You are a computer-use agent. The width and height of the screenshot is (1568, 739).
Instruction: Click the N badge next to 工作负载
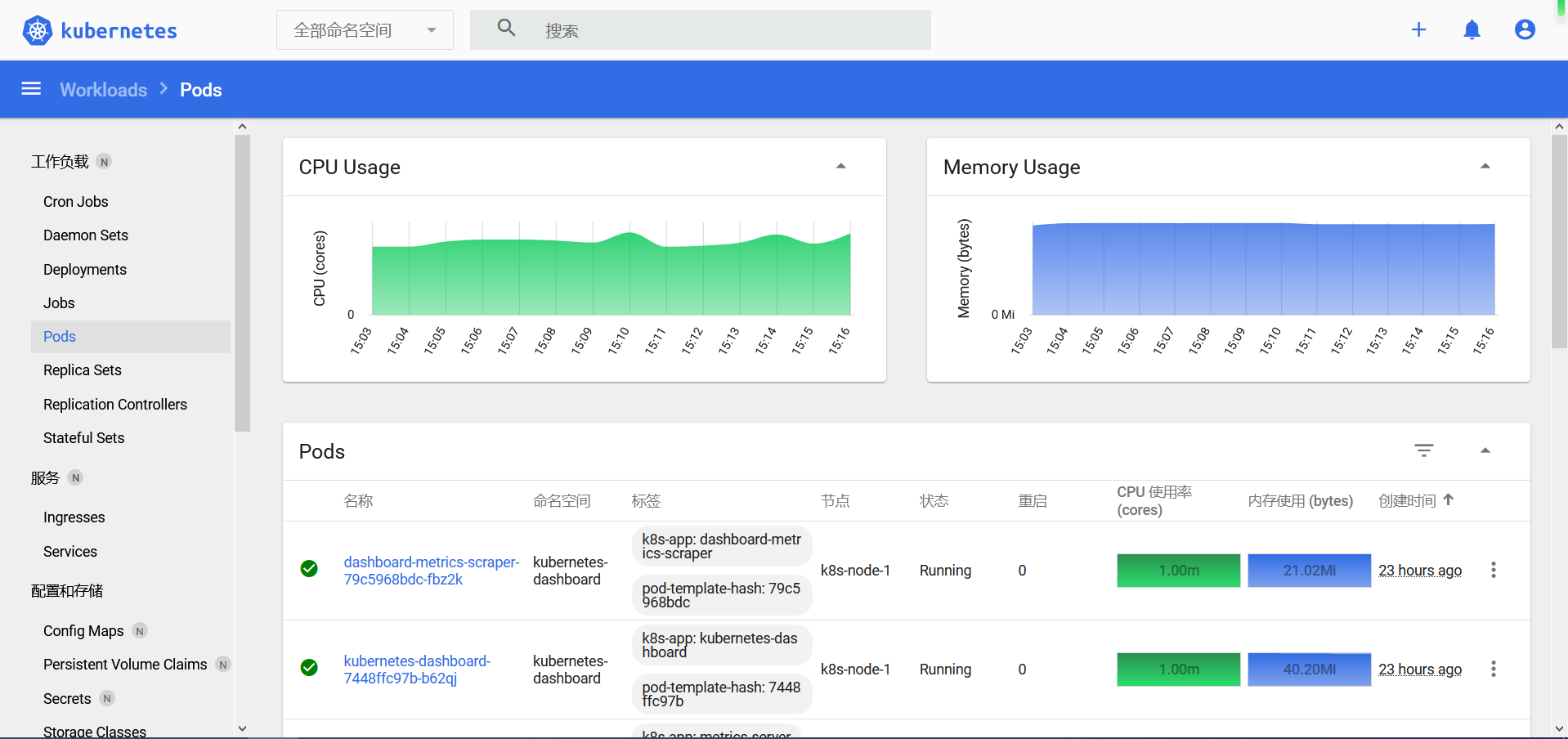(104, 162)
